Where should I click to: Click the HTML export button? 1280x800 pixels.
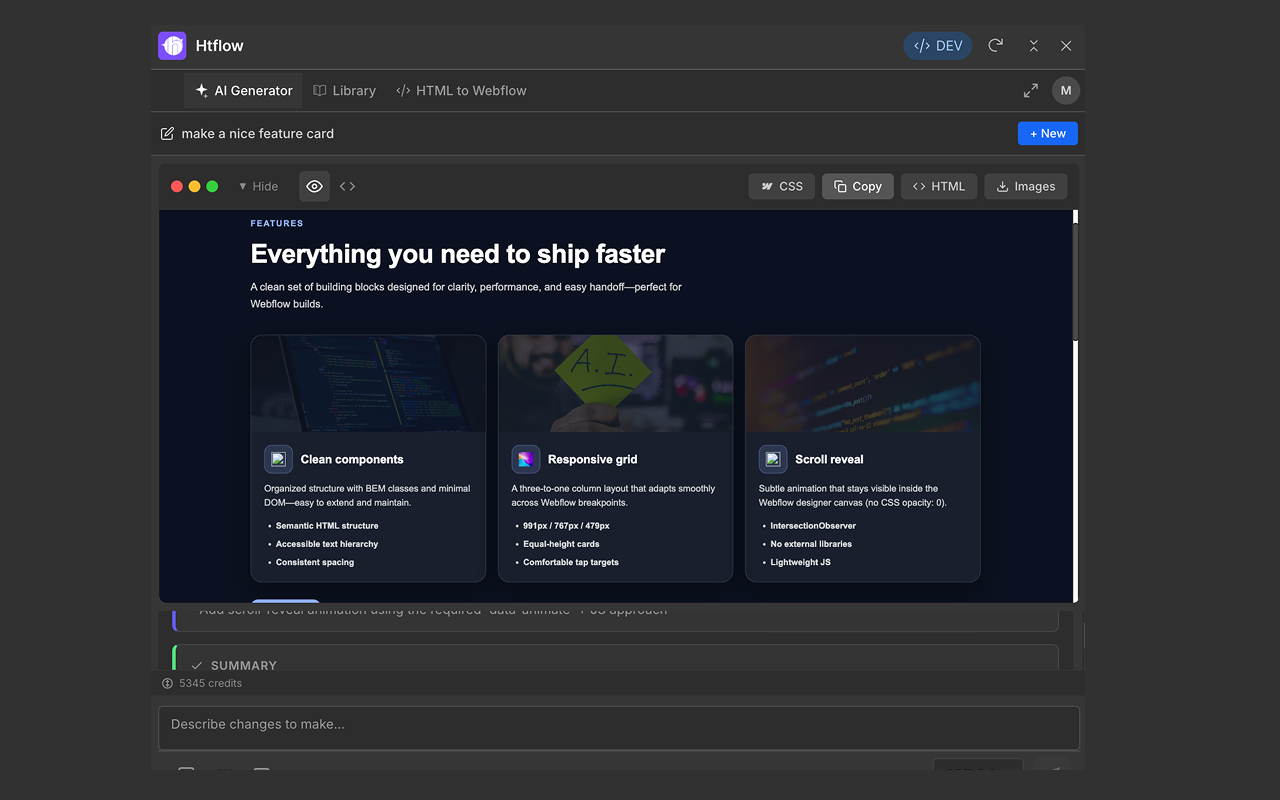point(939,186)
